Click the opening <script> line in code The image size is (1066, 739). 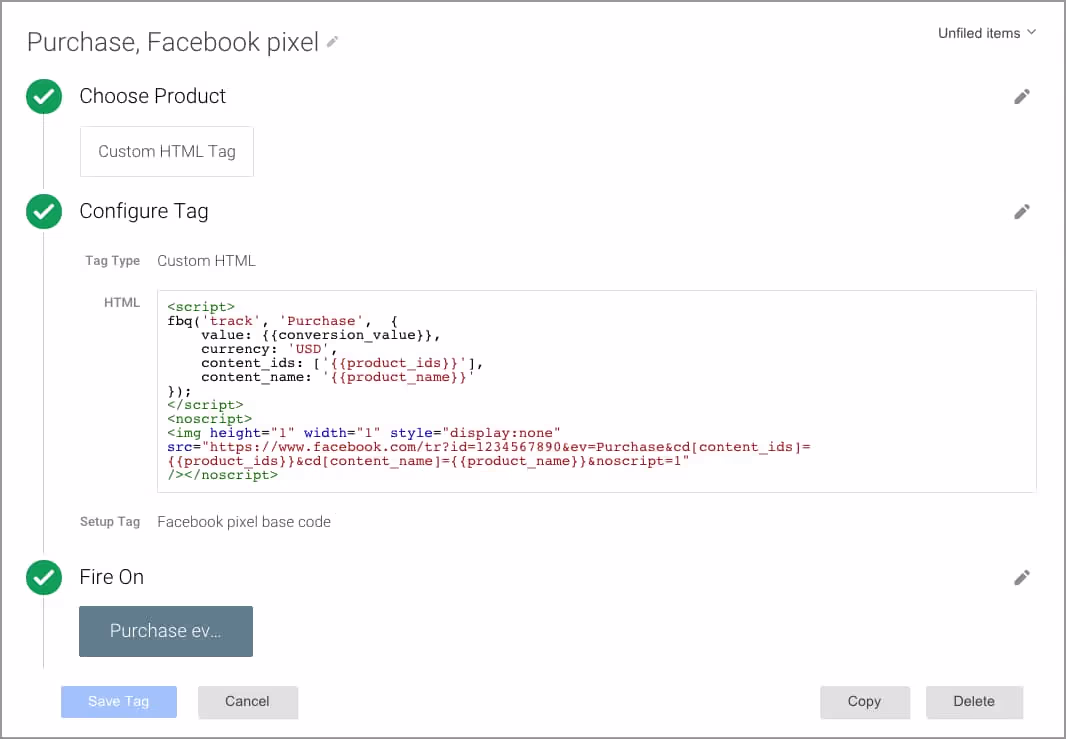[201, 307]
